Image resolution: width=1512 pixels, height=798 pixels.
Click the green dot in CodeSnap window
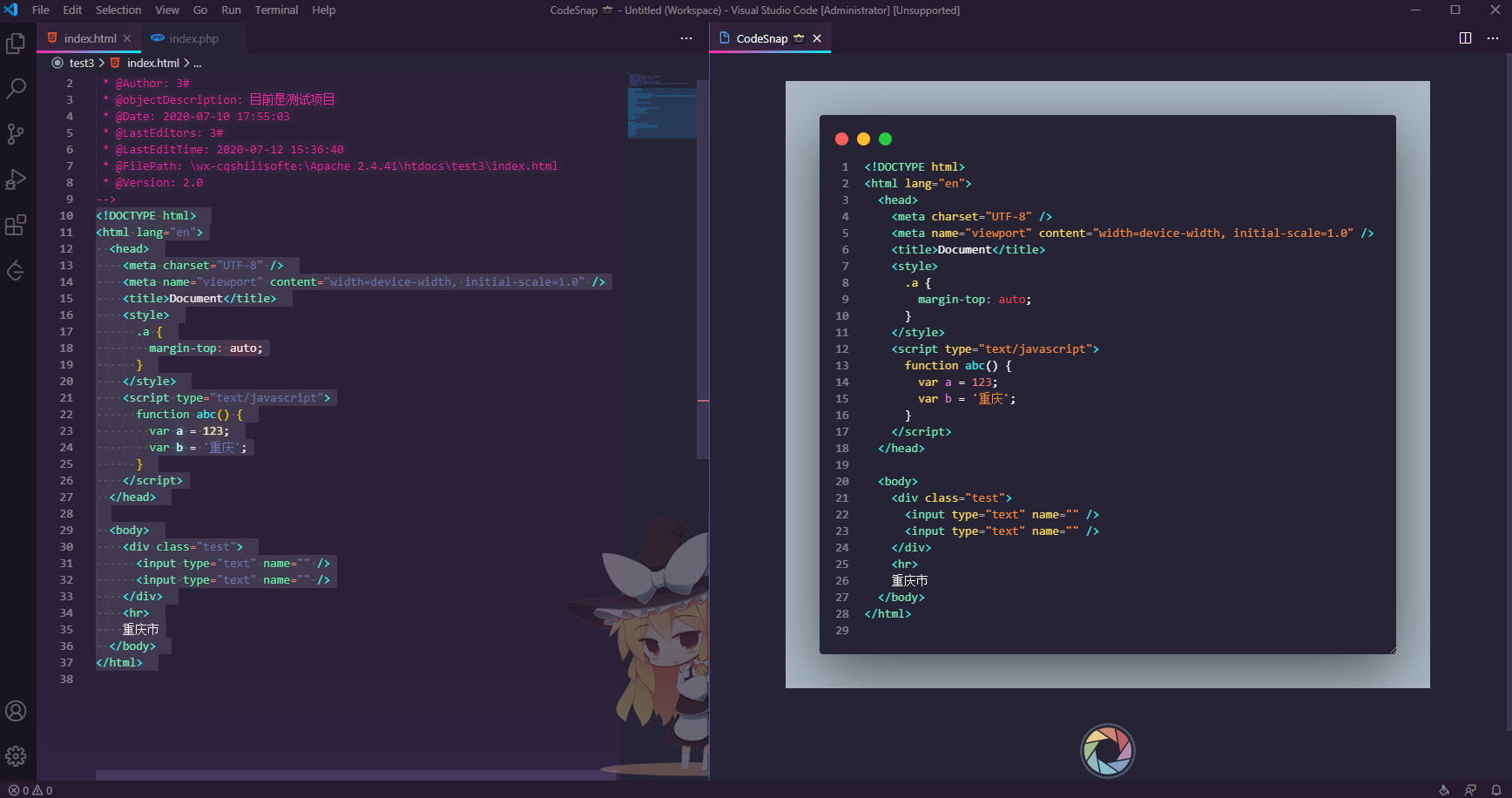[885, 139]
